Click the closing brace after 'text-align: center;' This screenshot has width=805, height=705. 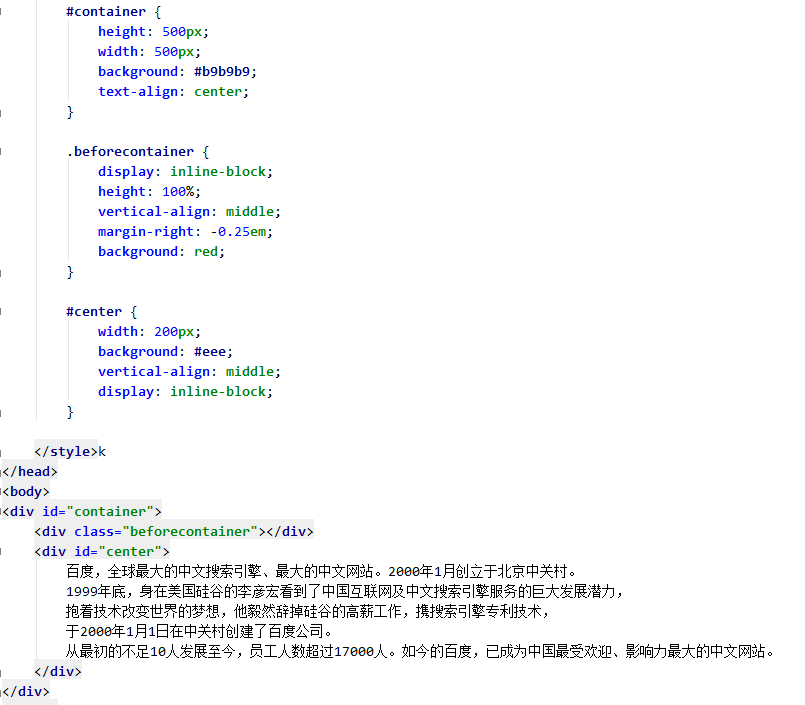[x=70, y=112]
